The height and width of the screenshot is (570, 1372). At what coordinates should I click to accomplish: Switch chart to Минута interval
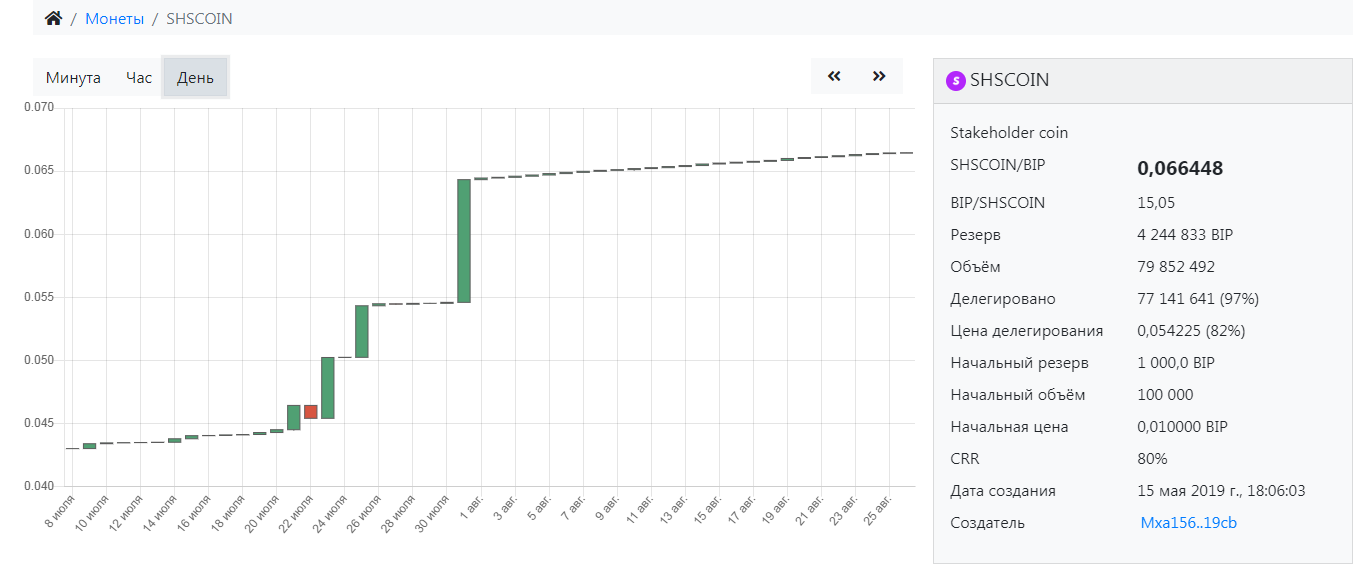click(73, 77)
